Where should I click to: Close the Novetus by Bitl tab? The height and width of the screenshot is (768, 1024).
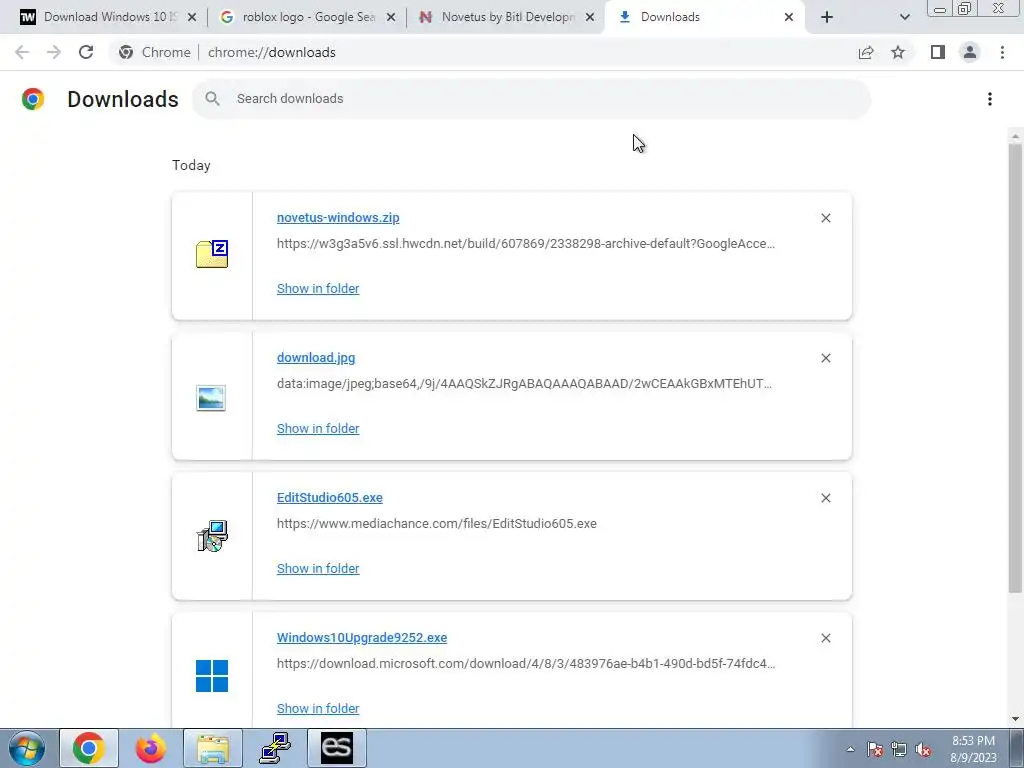click(x=590, y=18)
